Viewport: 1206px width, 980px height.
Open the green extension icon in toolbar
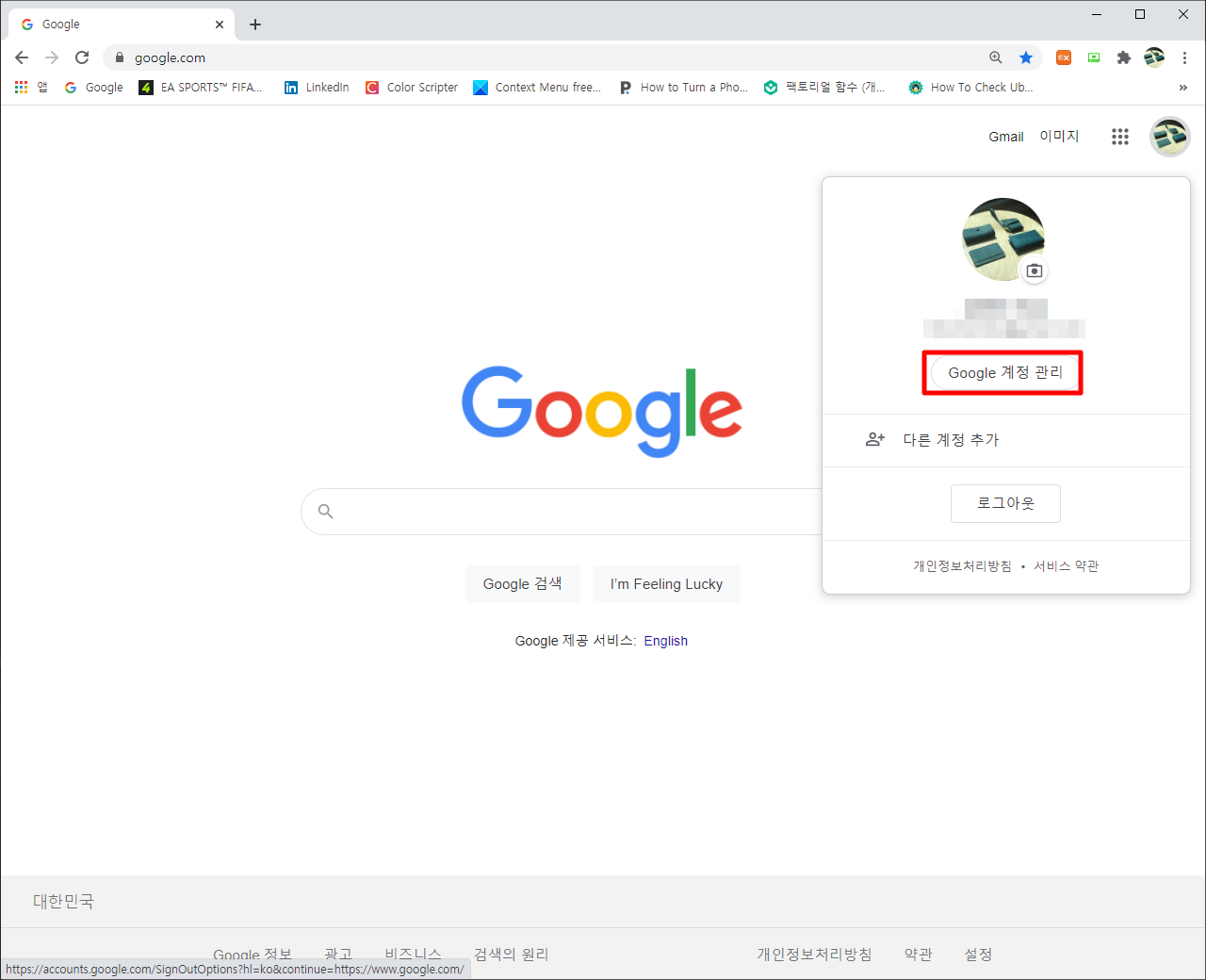(x=1094, y=57)
